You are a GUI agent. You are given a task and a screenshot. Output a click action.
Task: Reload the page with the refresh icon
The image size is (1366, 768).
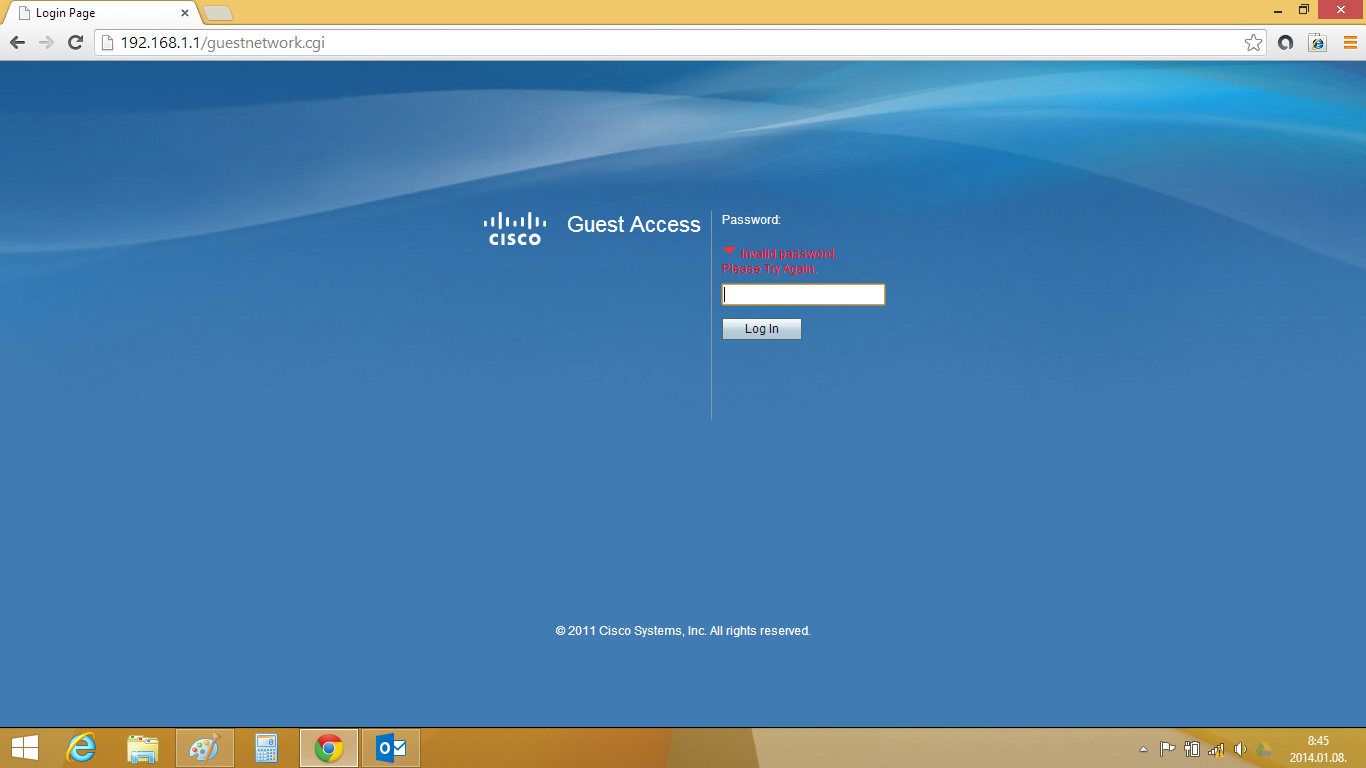point(75,42)
